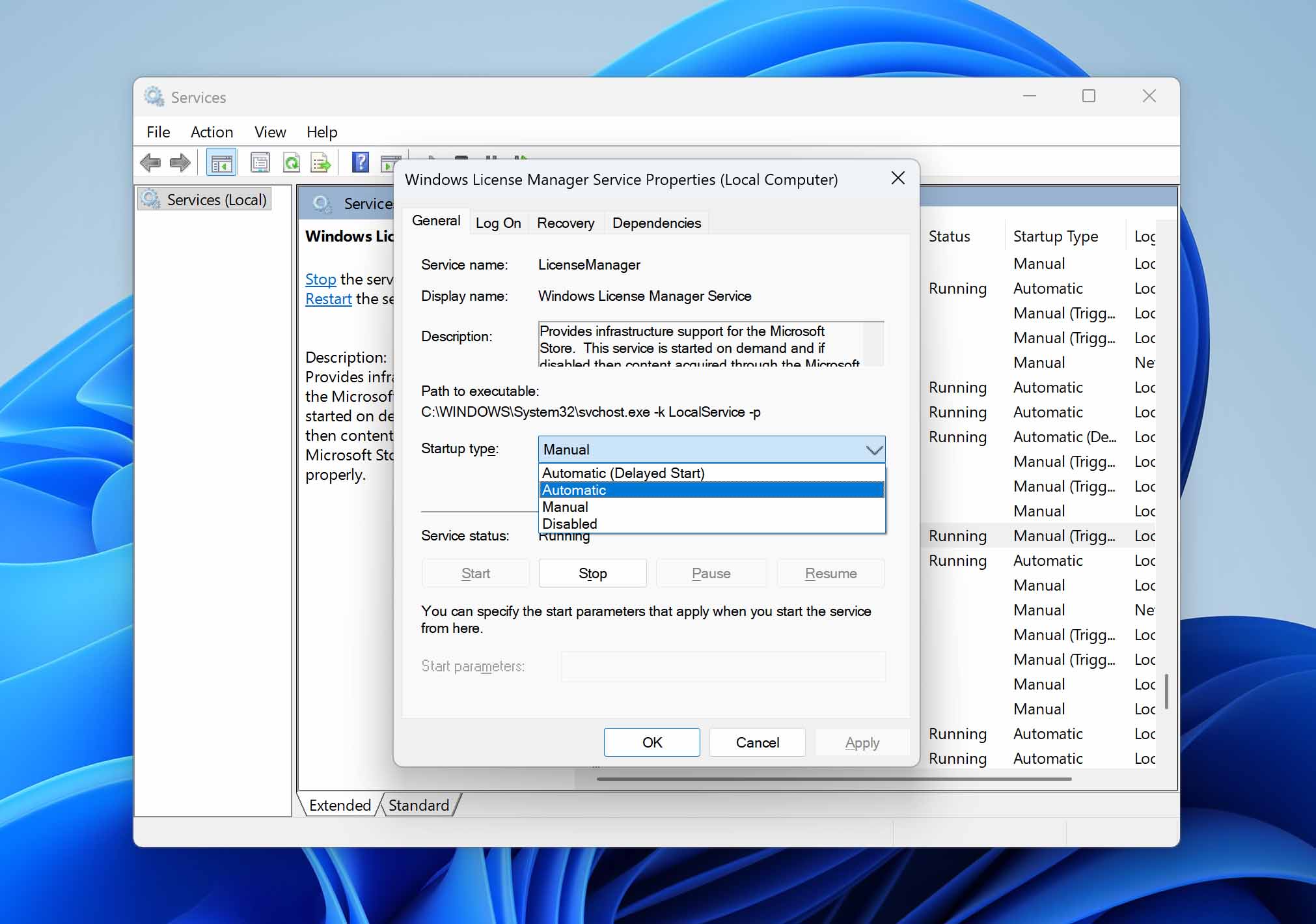Click OK to confirm changes
This screenshot has height=924, width=1316.
pos(651,742)
